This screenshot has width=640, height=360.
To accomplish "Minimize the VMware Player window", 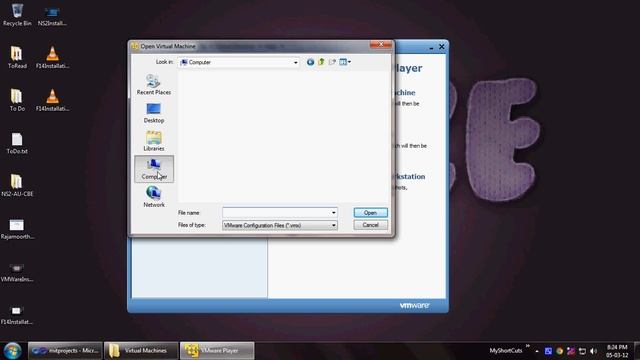I will tap(431, 47).
